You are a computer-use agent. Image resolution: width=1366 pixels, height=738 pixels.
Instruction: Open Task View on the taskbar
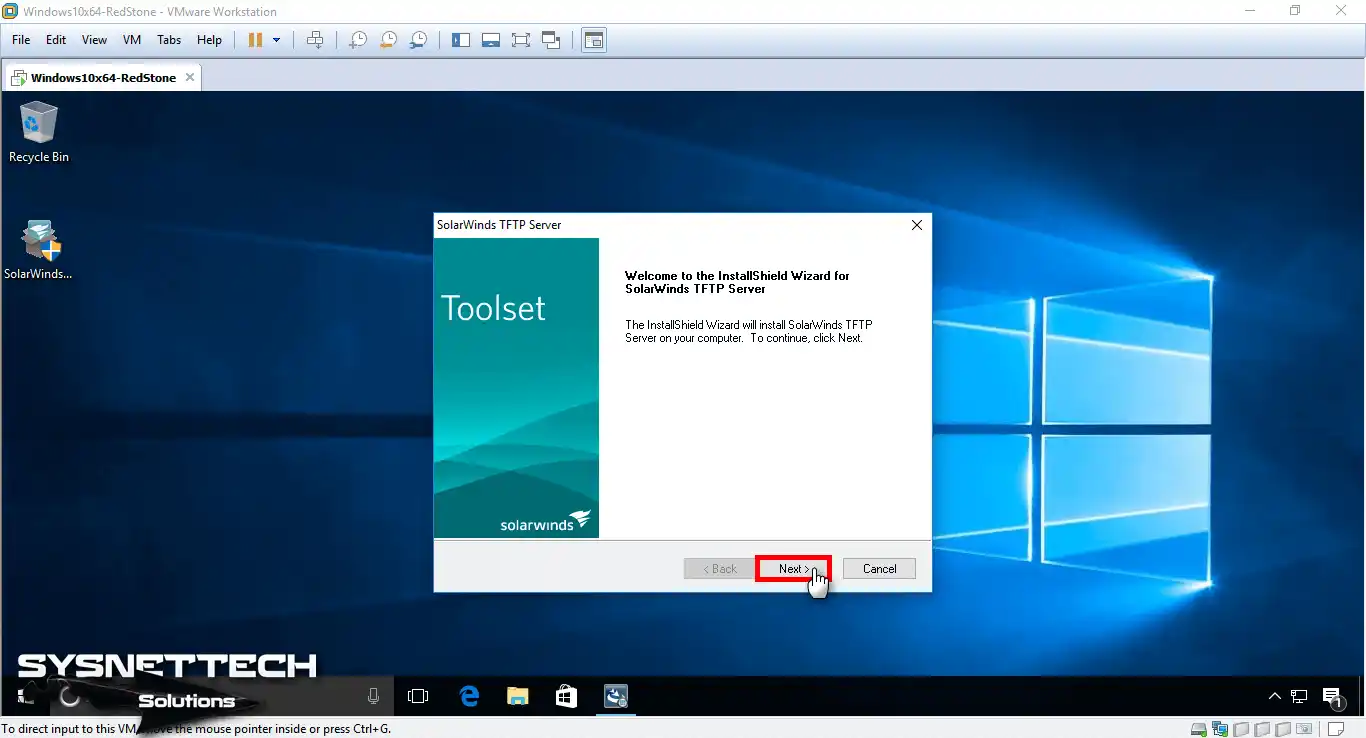pyautogui.click(x=418, y=696)
